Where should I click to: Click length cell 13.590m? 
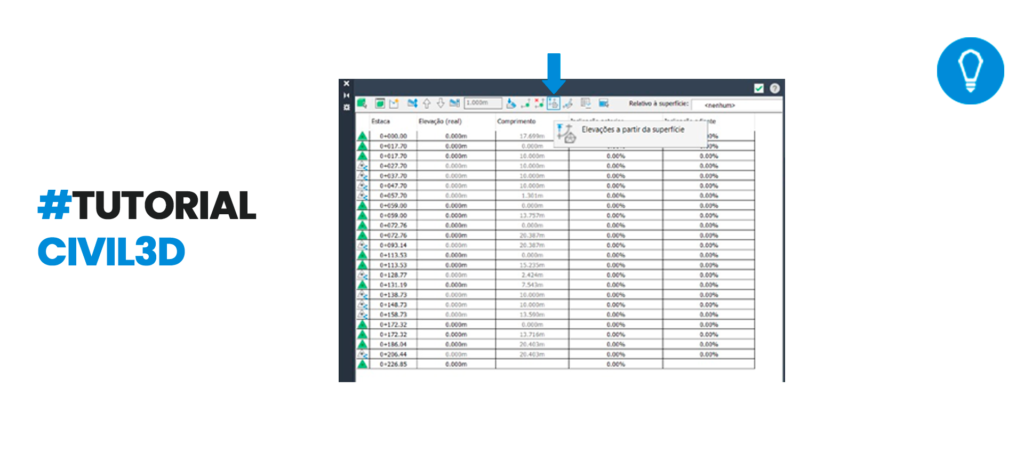(532, 314)
